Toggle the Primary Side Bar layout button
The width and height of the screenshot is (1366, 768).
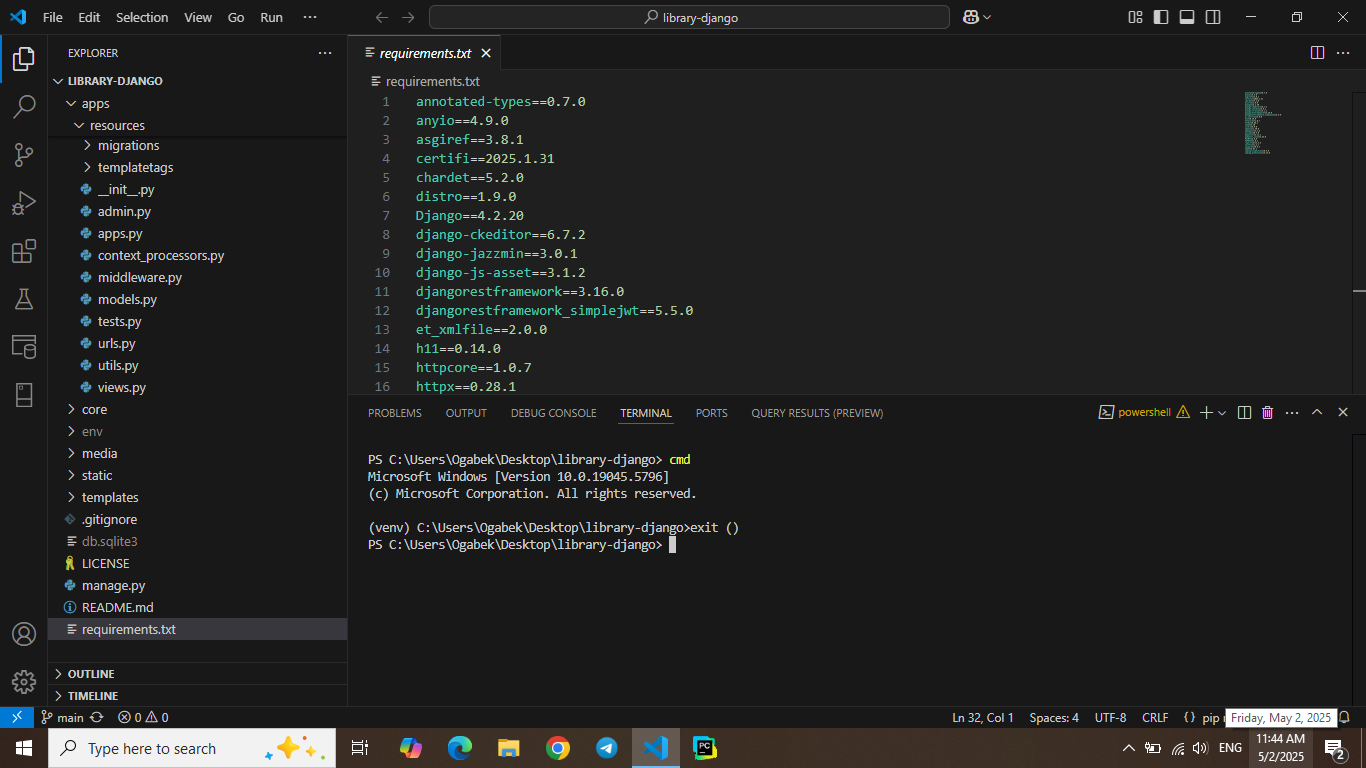click(x=1161, y=17)
